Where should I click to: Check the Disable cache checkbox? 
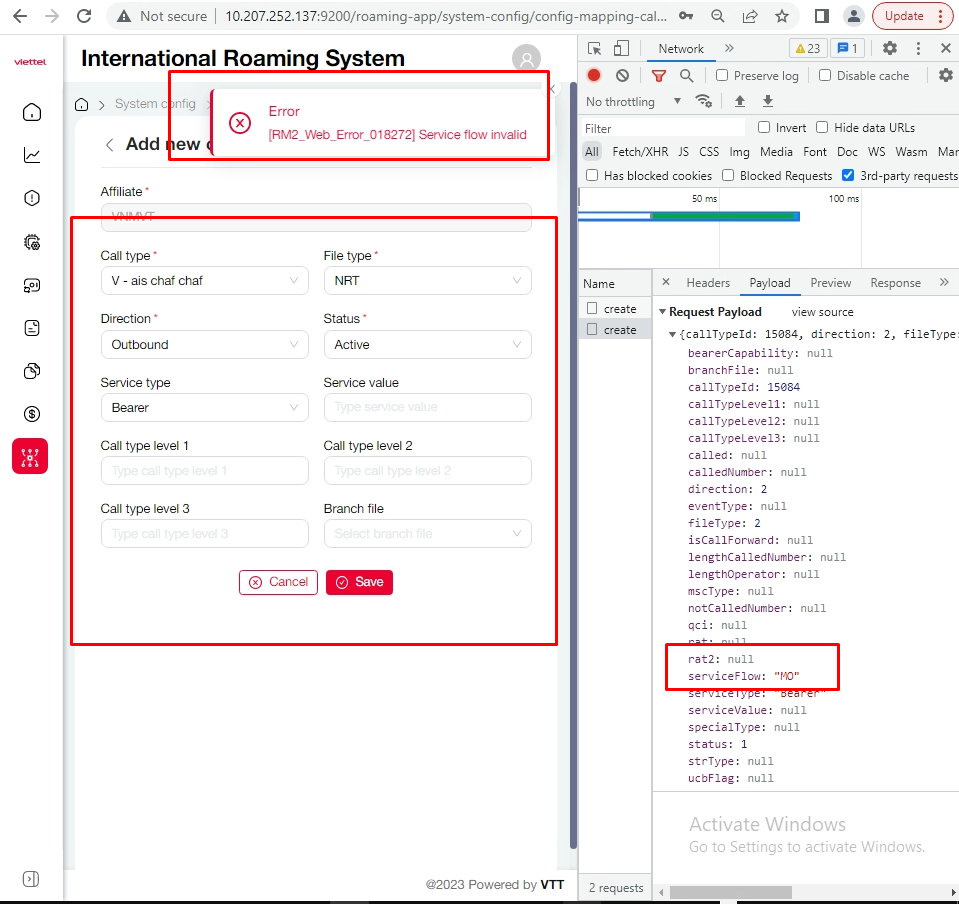pyautogui.click(x=825, y=75)
